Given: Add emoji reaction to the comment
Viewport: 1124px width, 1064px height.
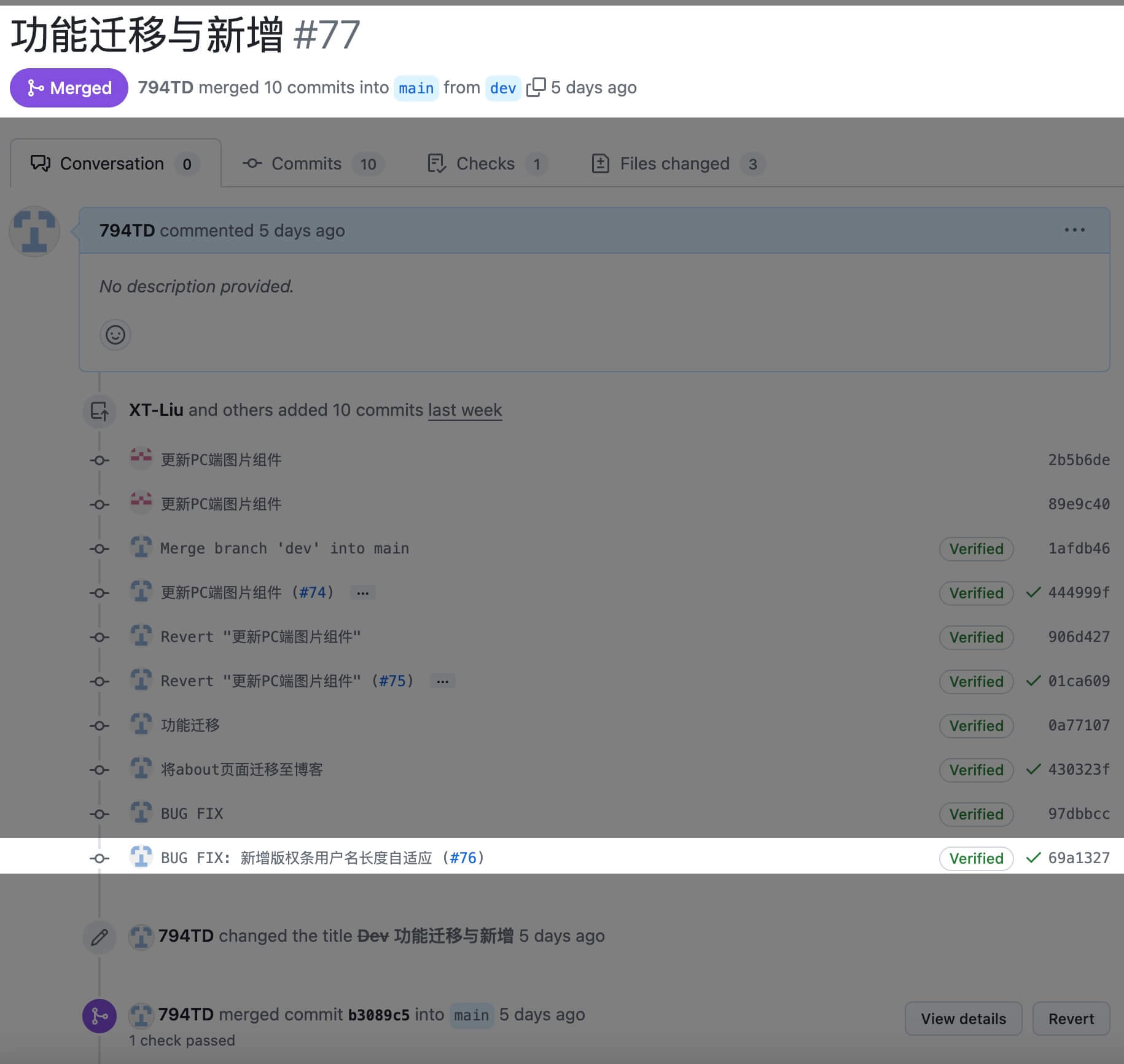Looking at the screenshot, I should tap(115, 335).
